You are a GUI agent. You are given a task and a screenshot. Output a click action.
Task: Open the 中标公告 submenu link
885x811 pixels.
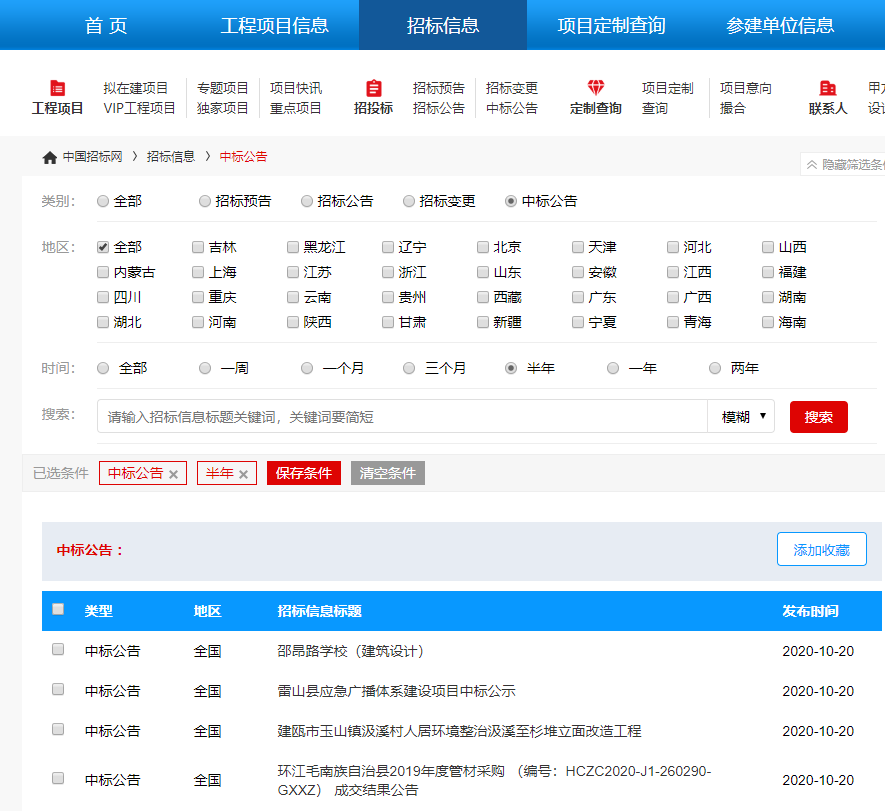tap(512, 108)
